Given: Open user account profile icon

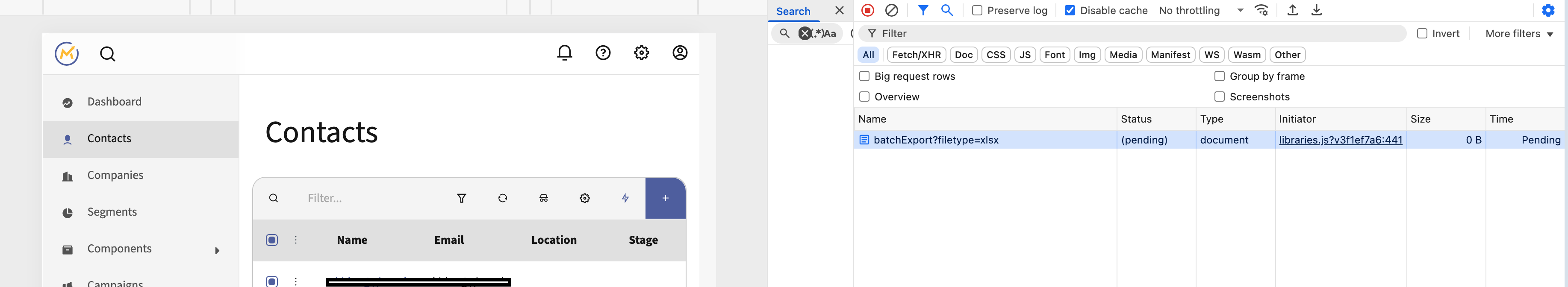Looking at the screenshot, I should [x=680, y=53].
